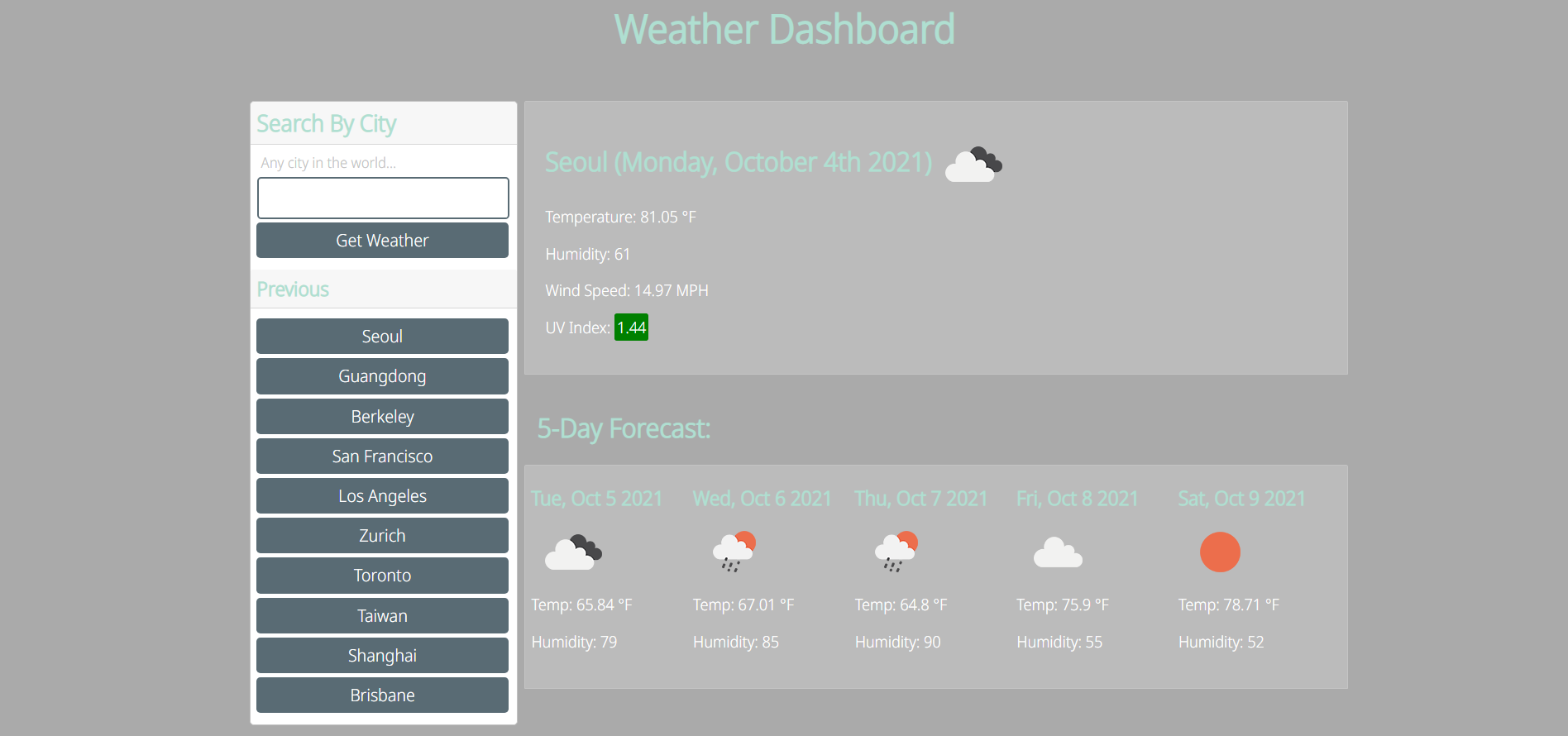
Task: Click the Thu, Oct 7 2021 date
Action: tap(921, 499)
